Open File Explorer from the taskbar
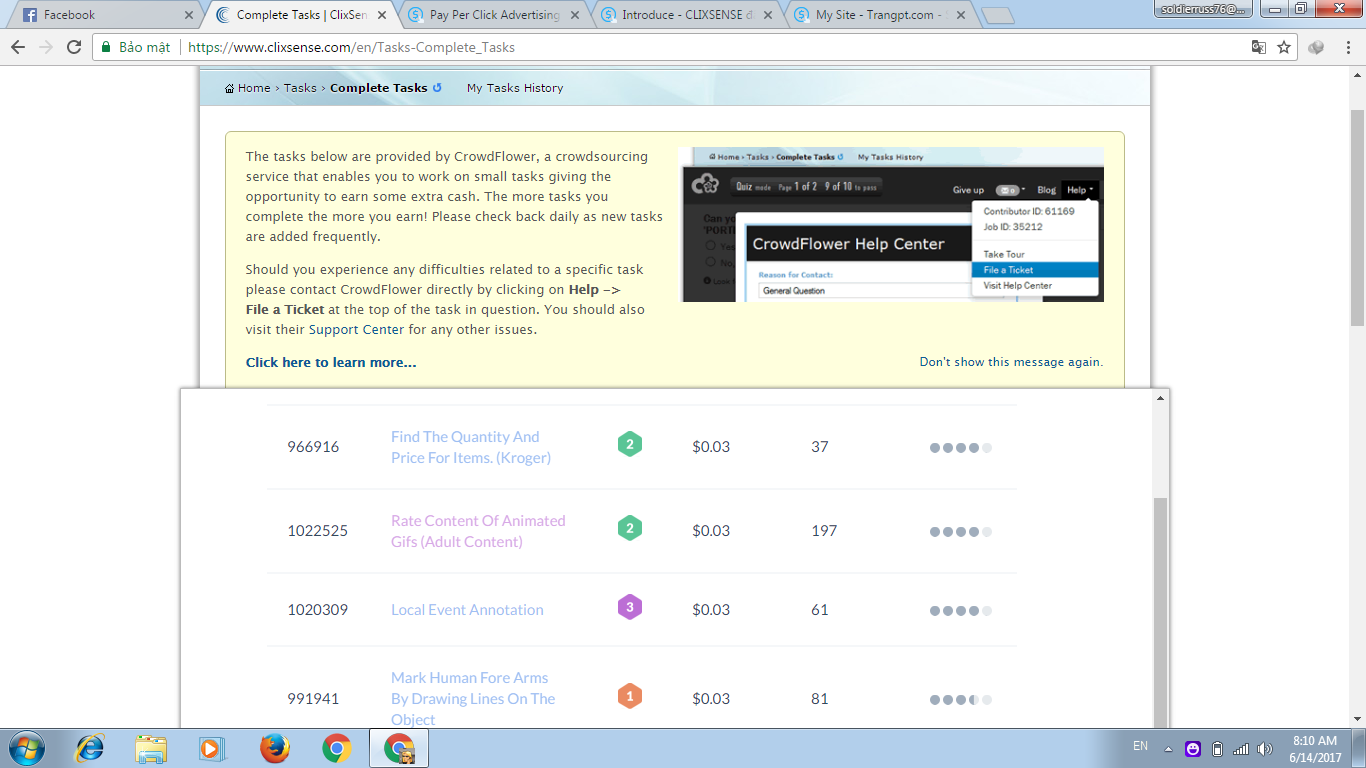The image size is (1366, 768). [152, 748]
